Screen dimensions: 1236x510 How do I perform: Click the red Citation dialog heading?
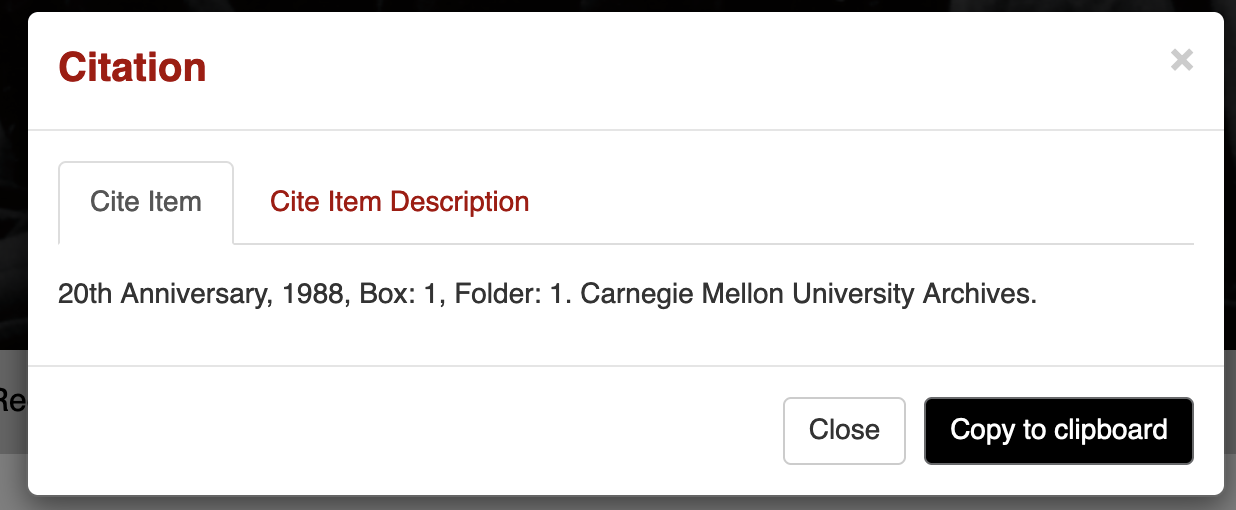tap(132, 68)
